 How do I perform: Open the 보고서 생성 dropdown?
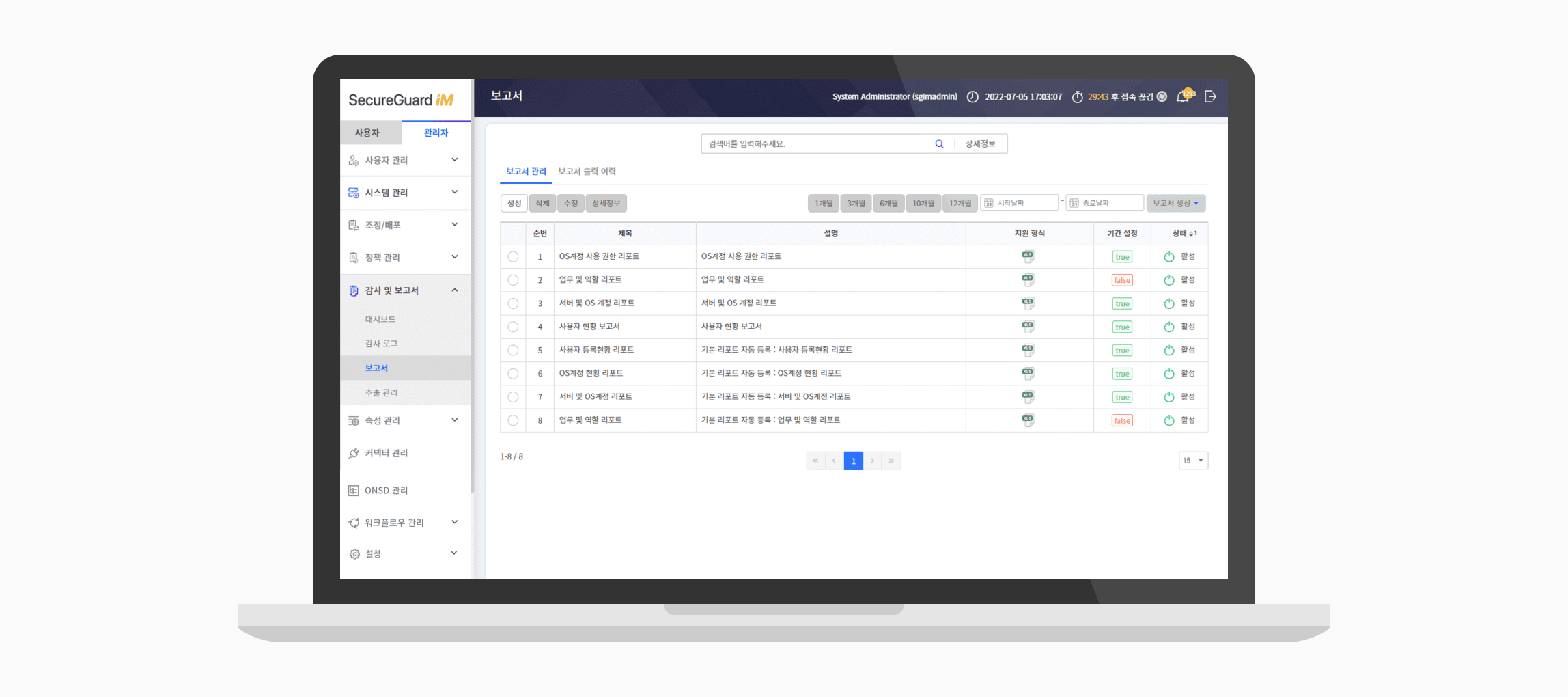(1175, 203)
